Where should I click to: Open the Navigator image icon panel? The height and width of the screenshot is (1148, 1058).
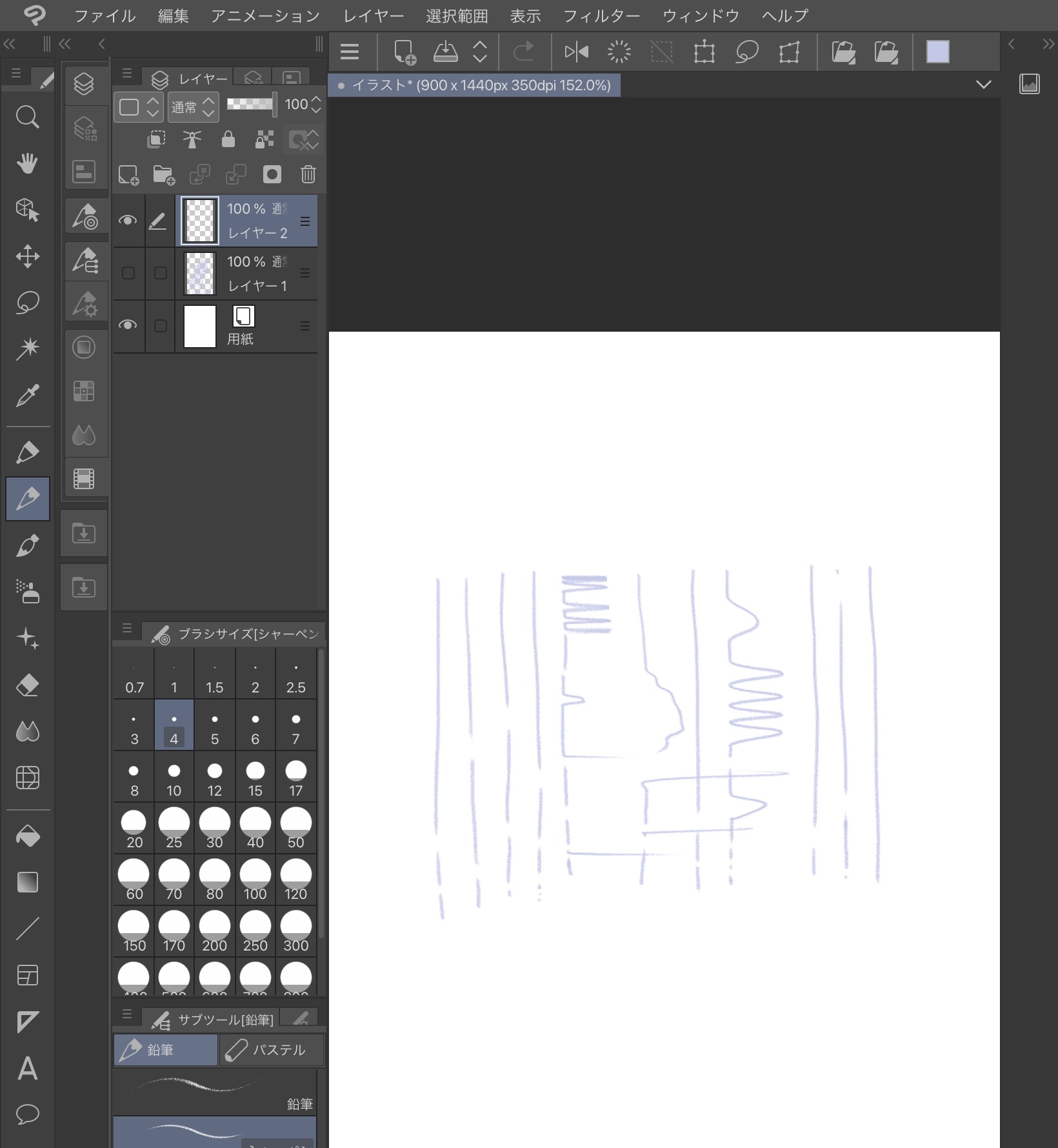(1030, 83)
